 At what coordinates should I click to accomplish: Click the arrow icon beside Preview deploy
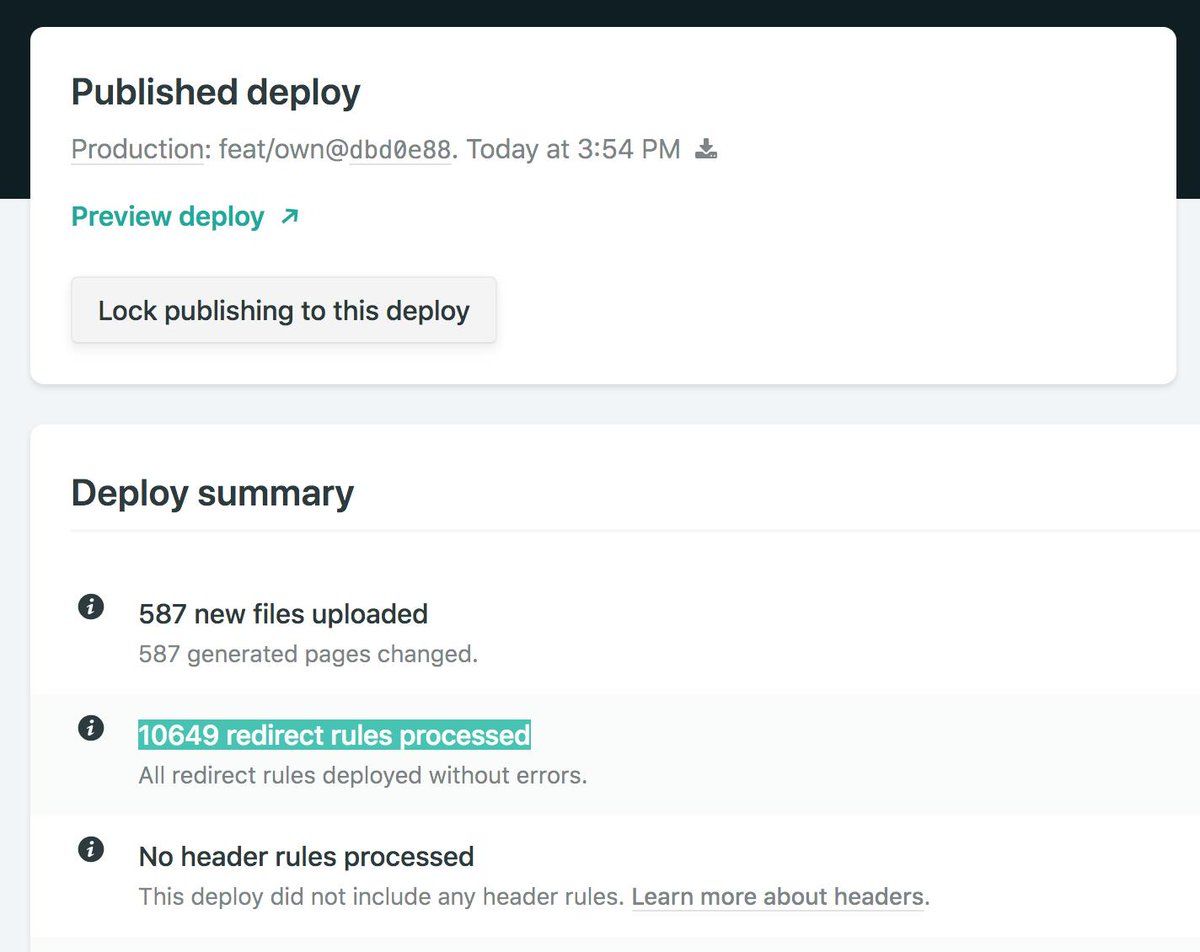click(289, 216)
